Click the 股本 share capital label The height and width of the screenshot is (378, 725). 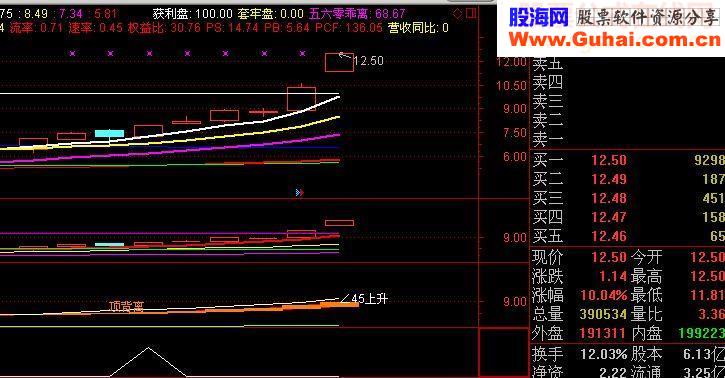tap(647, 354)
